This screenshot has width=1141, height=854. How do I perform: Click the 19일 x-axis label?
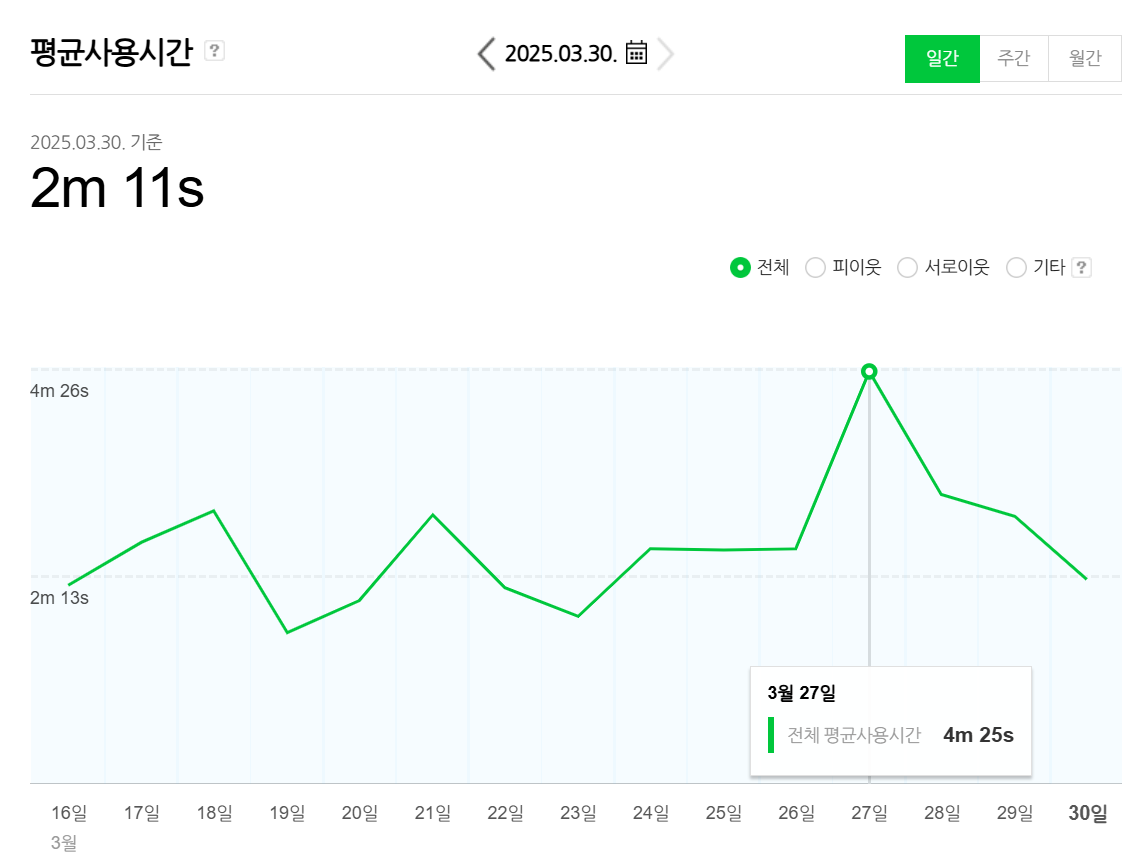tap(287, 813)
